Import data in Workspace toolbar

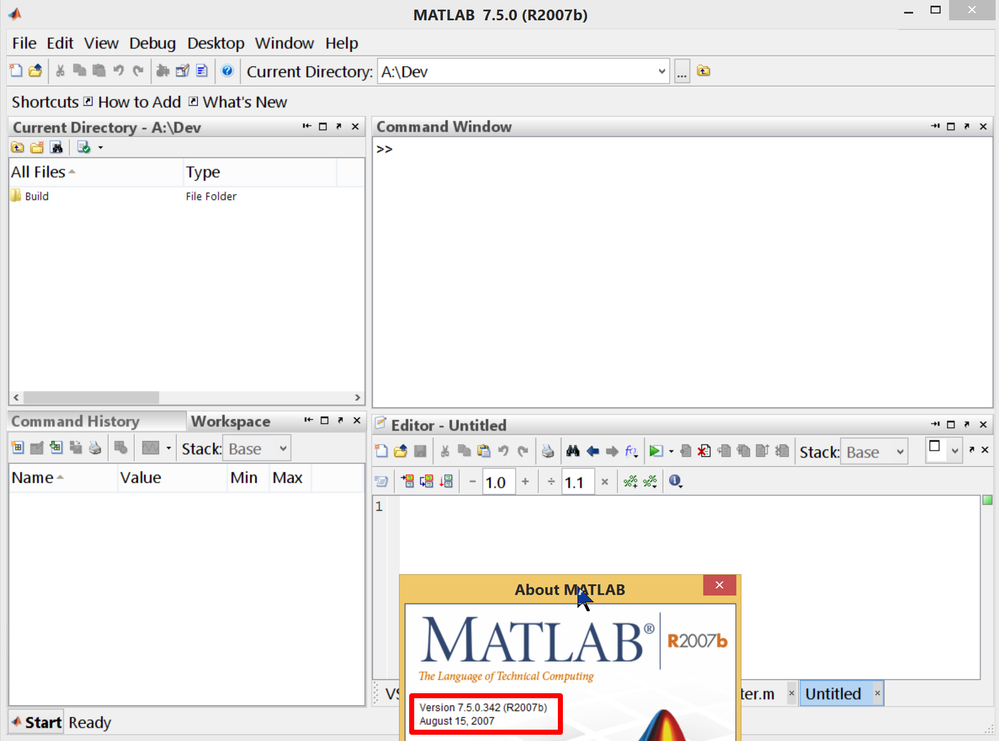(x=56, y=448)
